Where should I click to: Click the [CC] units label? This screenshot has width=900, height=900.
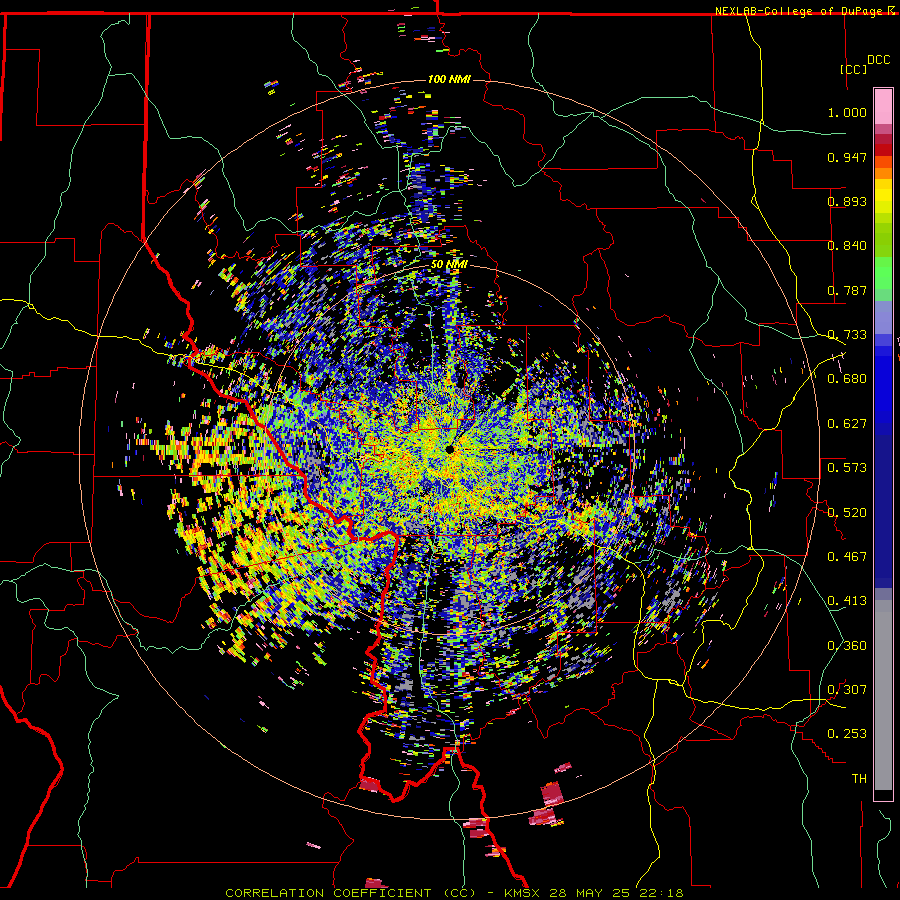(854, 69)
